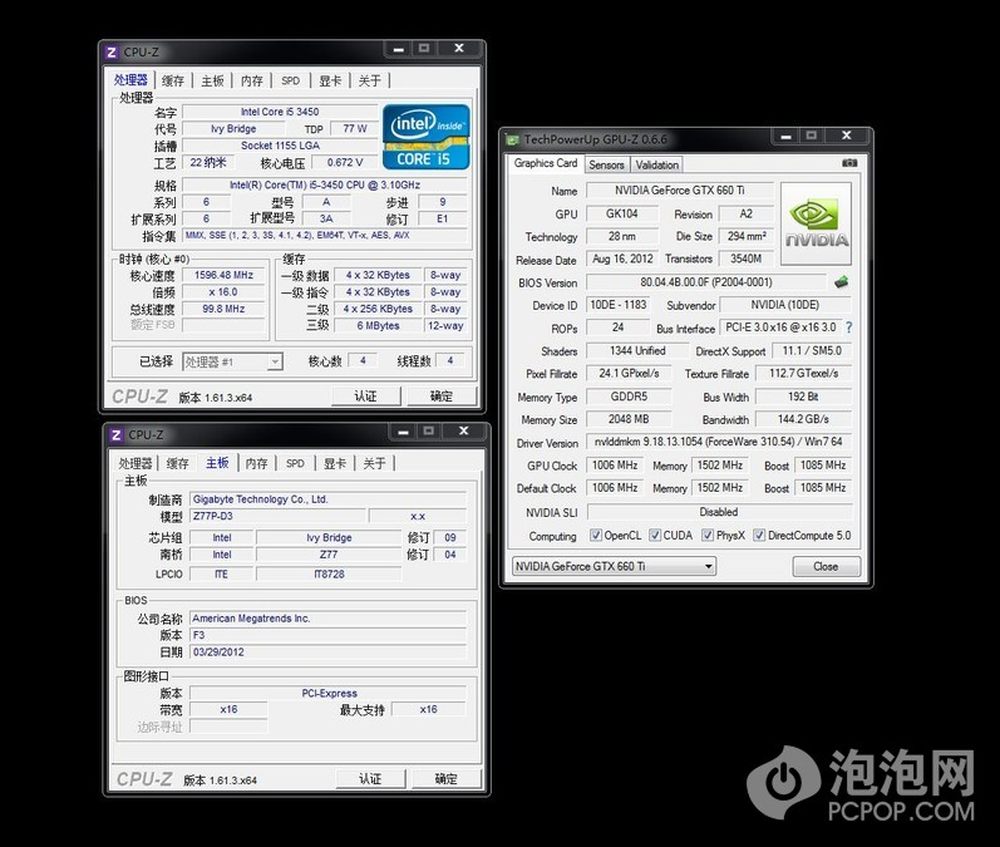Screen dimensions: 1000x847
Task: Open the 关于 tab in bottom CPU-Z window
Action: [374, 464]
